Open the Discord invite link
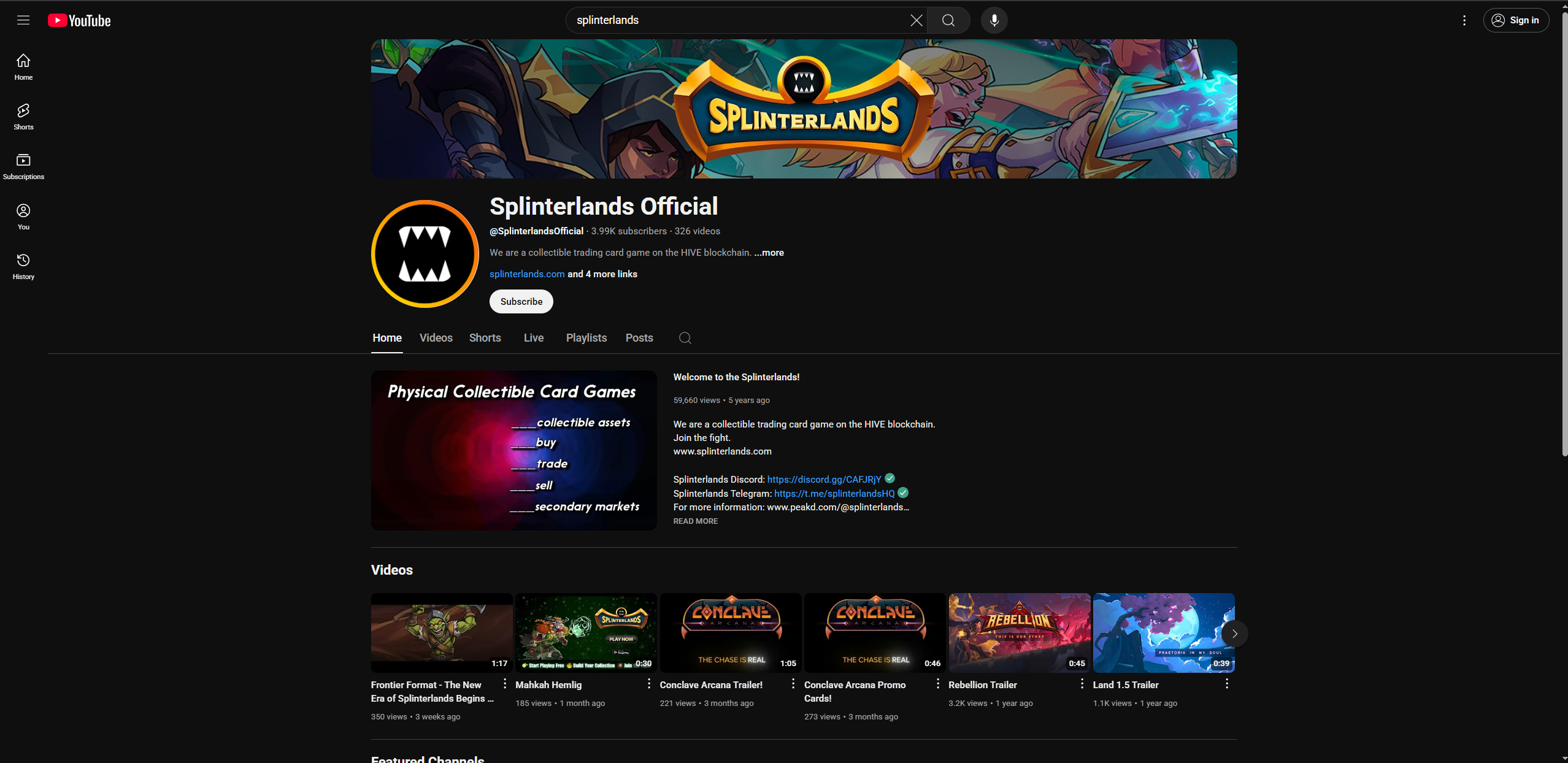Viewport: 1568px width, 763px height. point(824,479)
